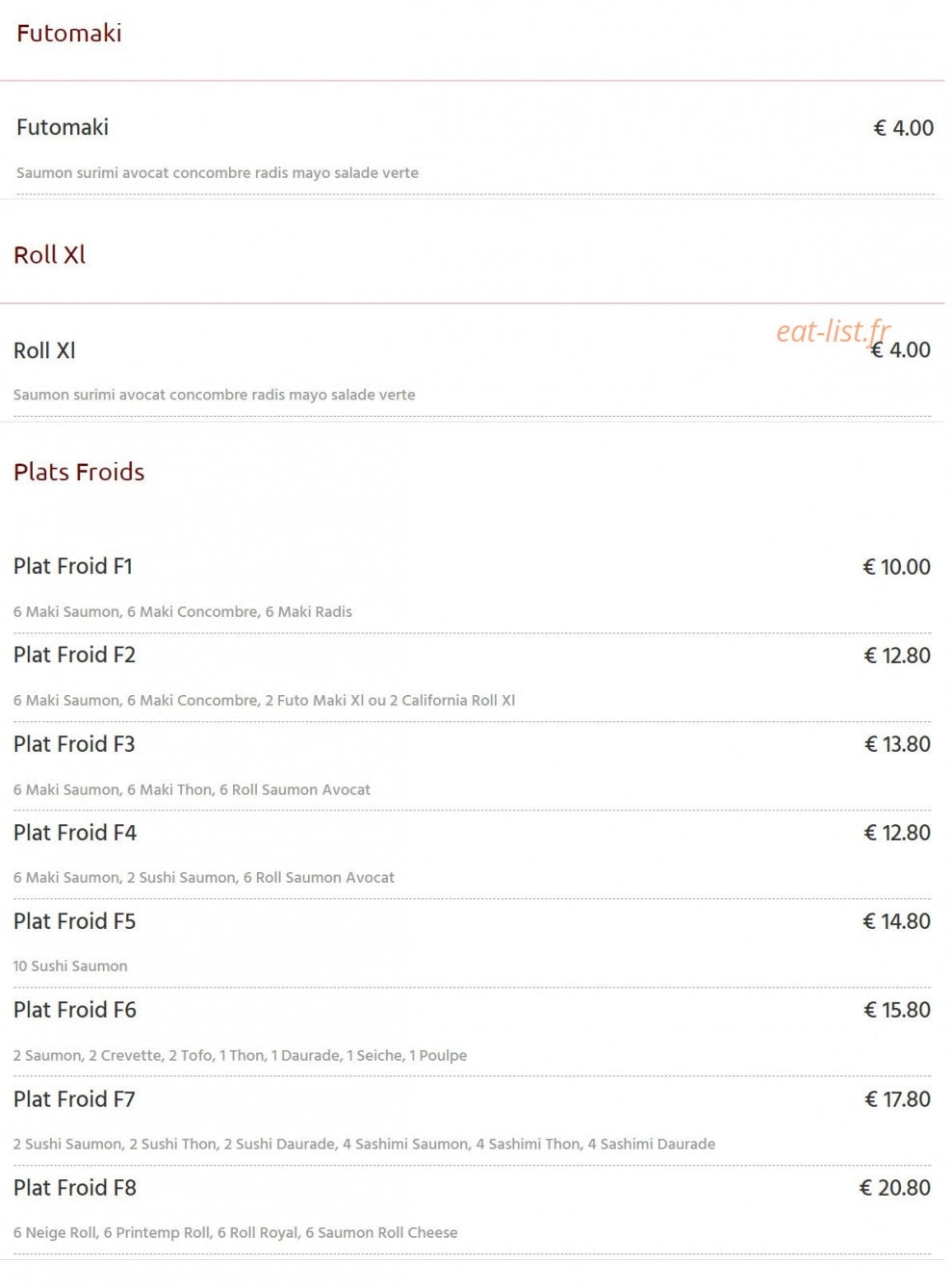The width and height of the screenshot is (952, 1288).
Task: Open the Roll Xl section heading
Action: click(x=50, y=255)
